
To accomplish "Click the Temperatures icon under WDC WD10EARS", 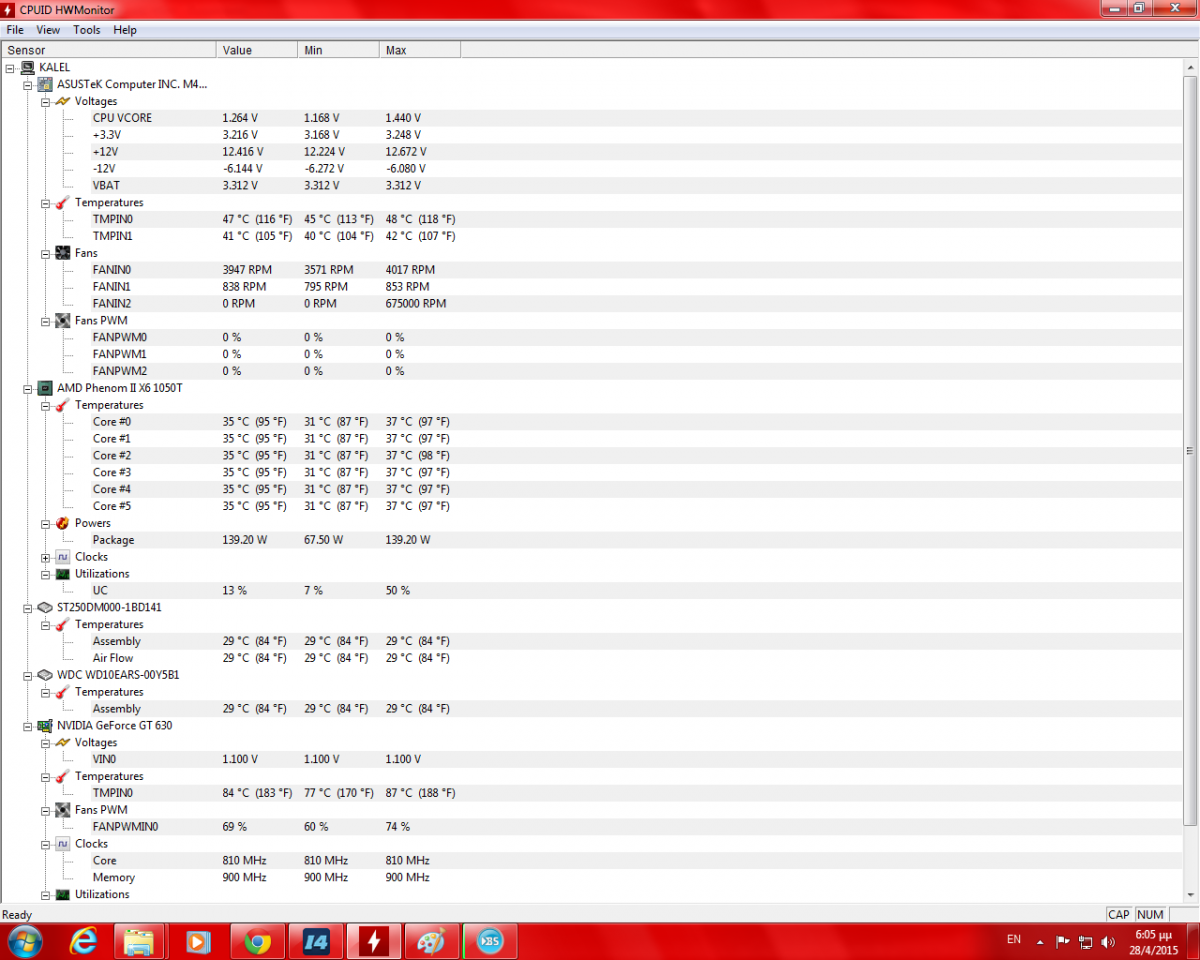I will [x=63, y=692].
